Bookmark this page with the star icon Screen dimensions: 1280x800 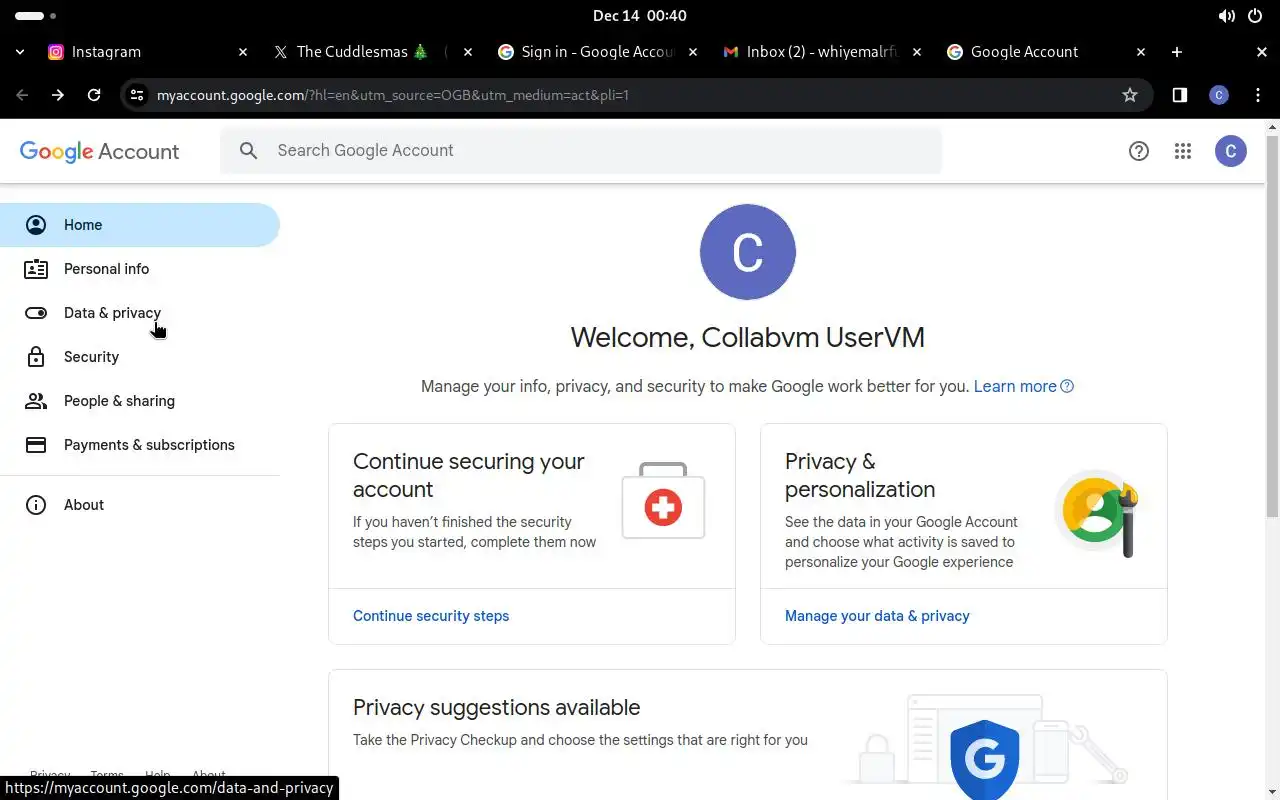pyautogui.click(x=1130, y=95)
